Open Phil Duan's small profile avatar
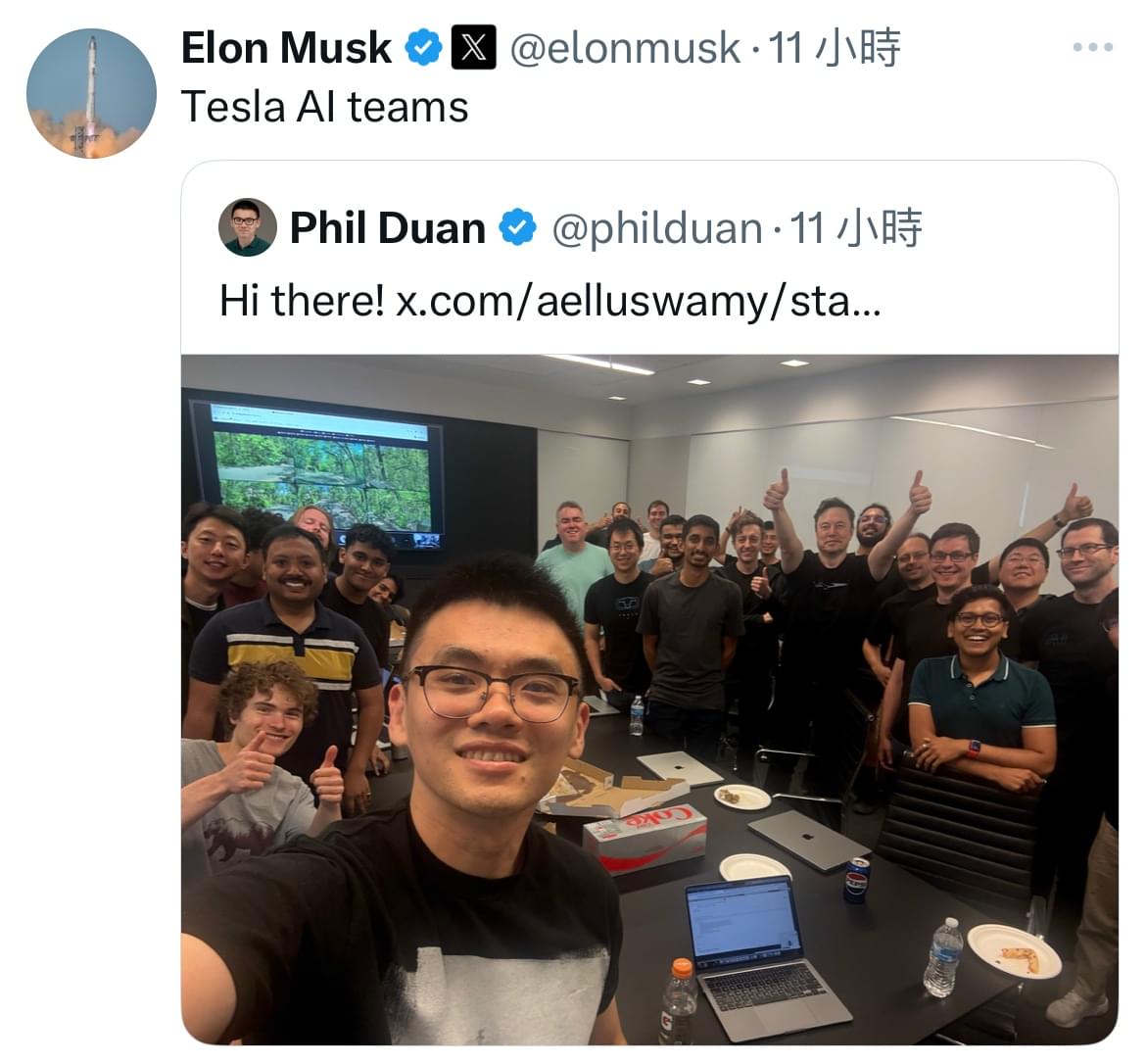Image resolution: width=1146 pixels, height=1064 pixels. [248, 226]
